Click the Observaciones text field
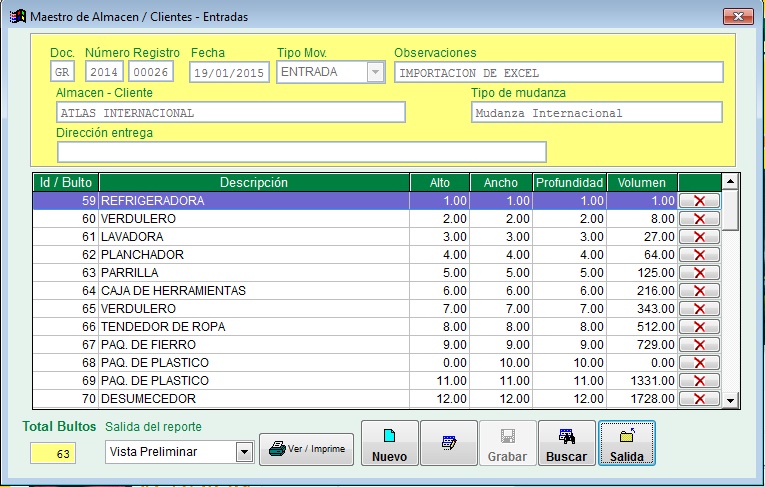 pyautogui.click(x=558, y=72)
